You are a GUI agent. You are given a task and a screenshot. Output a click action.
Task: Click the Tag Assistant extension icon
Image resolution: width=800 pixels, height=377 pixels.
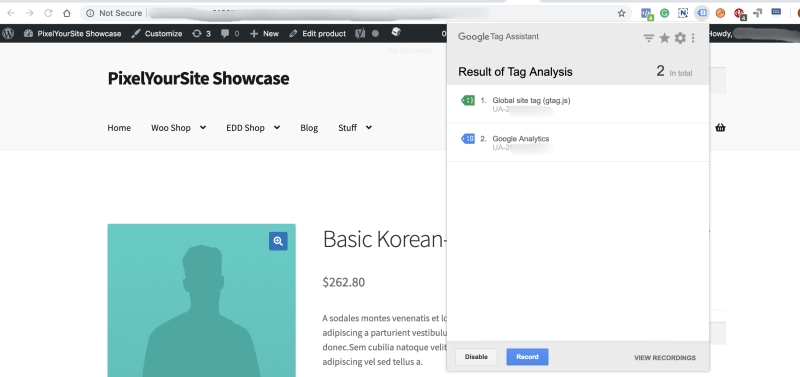(702, 13)
